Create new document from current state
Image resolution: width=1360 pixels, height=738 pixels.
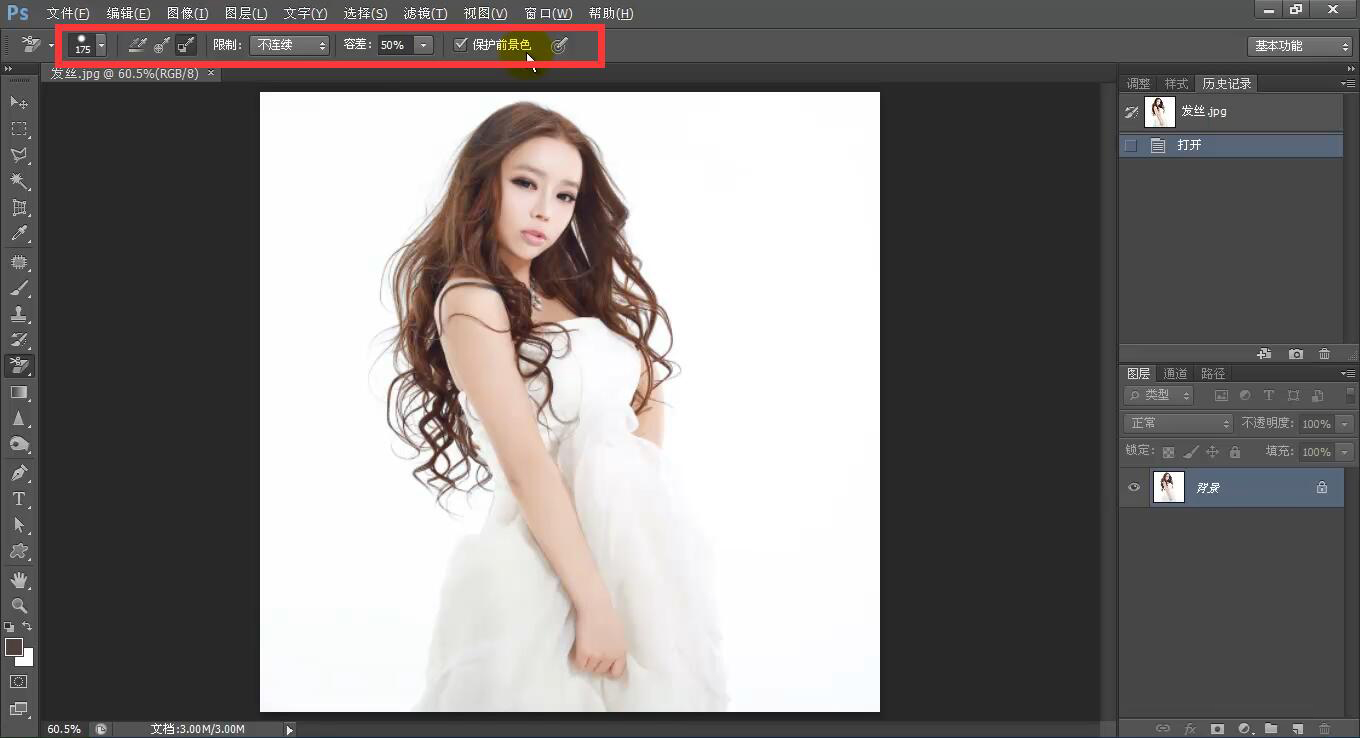click(1264, 354)
